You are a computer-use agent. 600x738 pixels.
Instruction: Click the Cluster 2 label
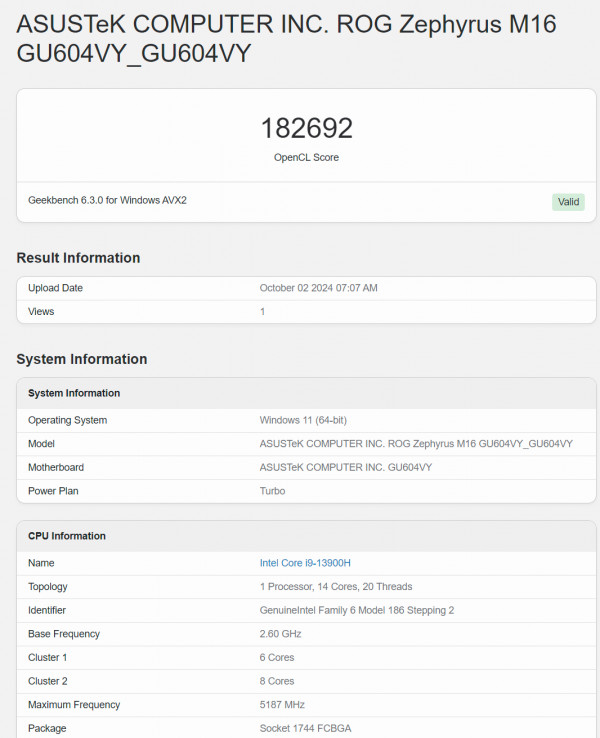click(48, 681)
